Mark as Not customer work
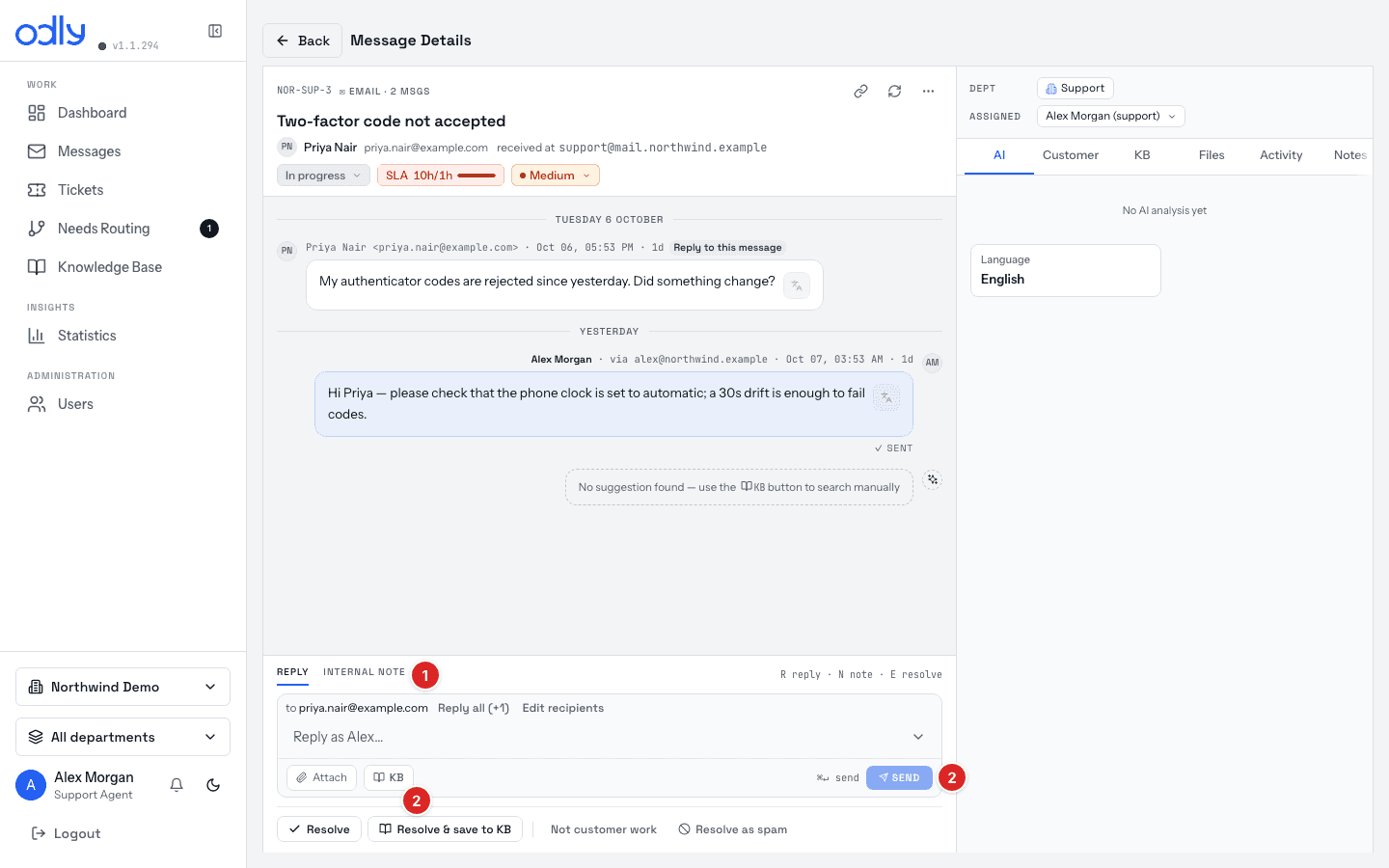This screenshot has height=868, width=1389. [604, 829]
